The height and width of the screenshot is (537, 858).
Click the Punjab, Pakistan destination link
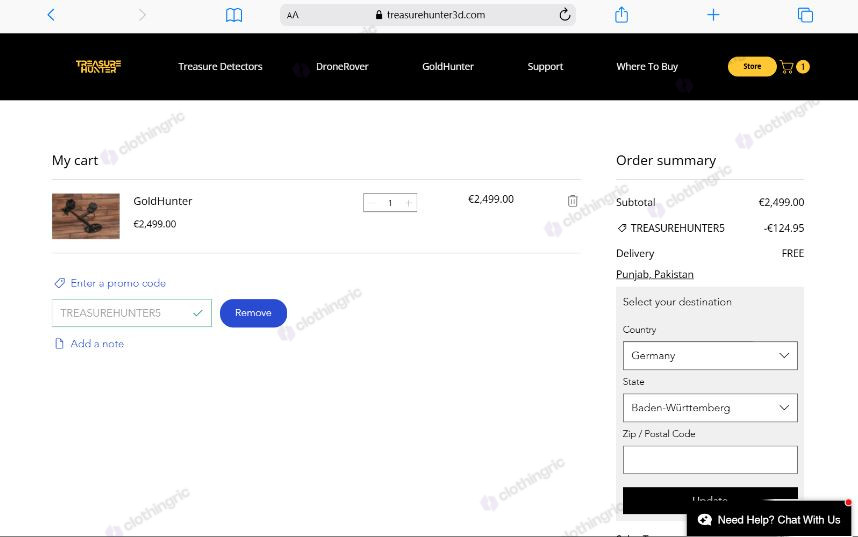tap(655, 274)
